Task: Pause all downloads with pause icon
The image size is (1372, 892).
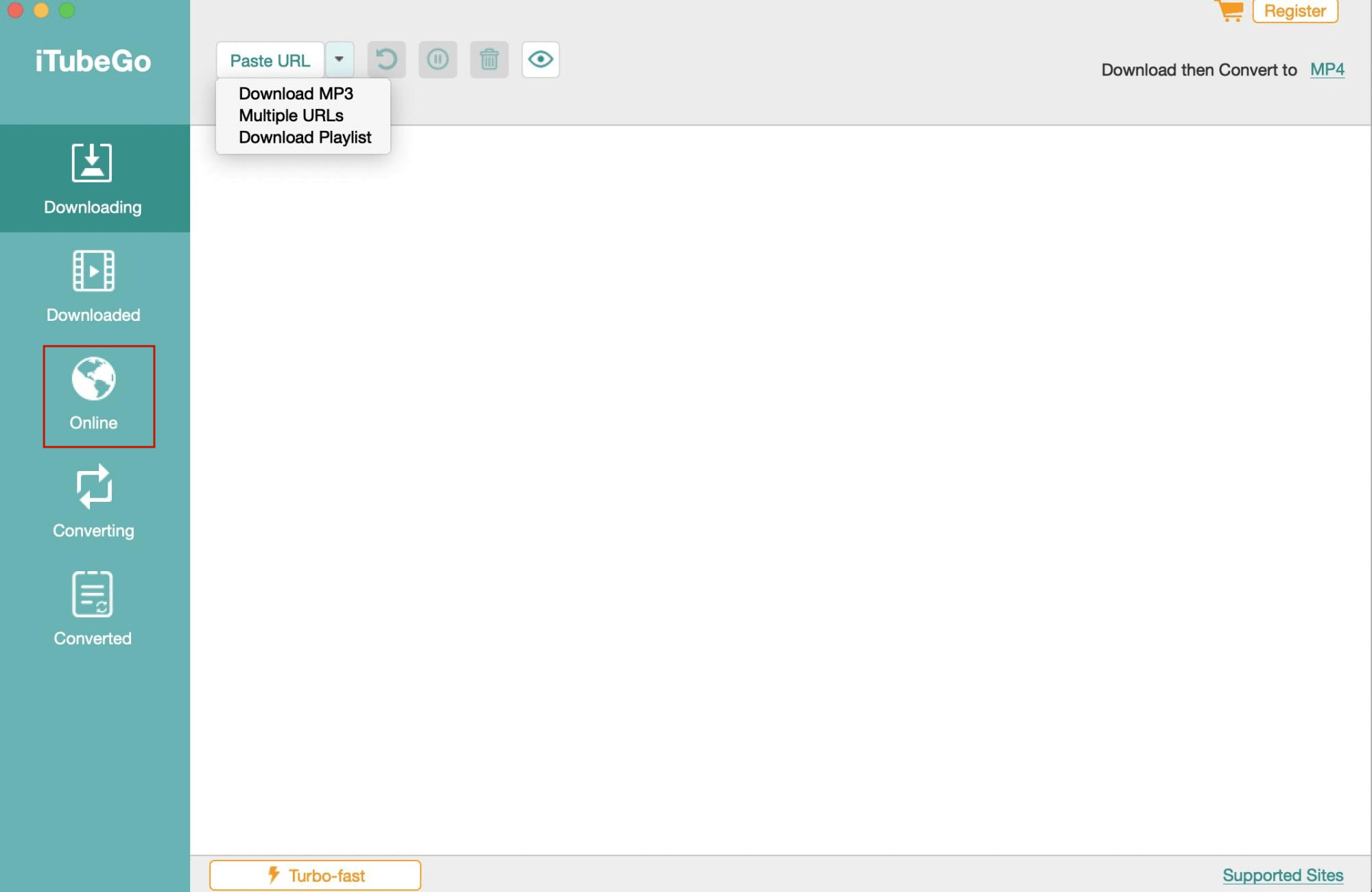Action: pos(438,60)
